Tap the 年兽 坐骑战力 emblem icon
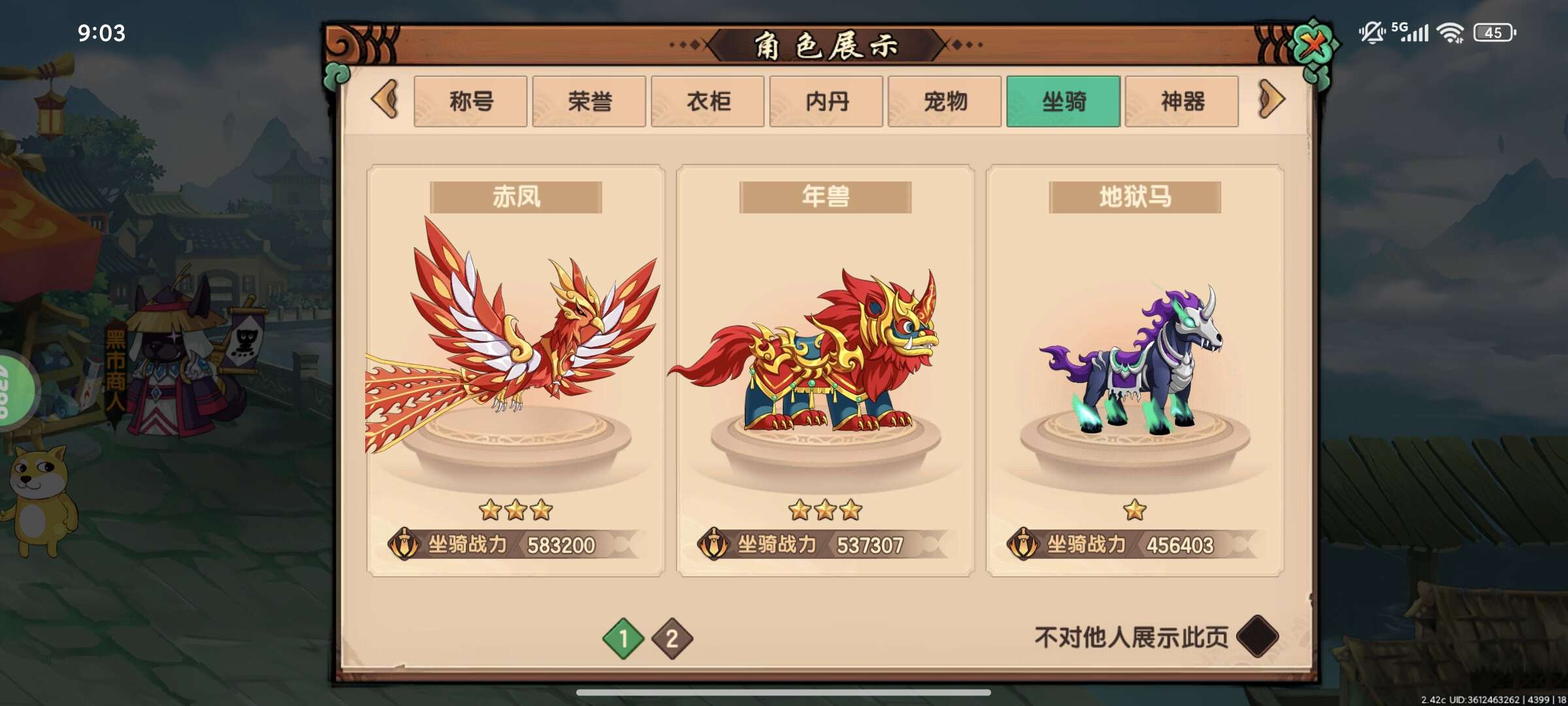The image size is (1568, 706). 713,544
